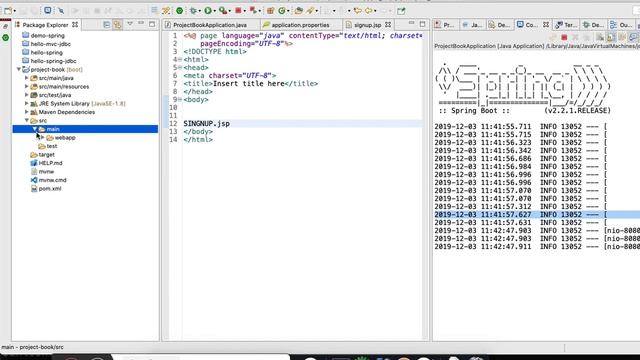Expand the webapp folder node
640x360 pixels.
pyautogui.click(x=42, y=138)
